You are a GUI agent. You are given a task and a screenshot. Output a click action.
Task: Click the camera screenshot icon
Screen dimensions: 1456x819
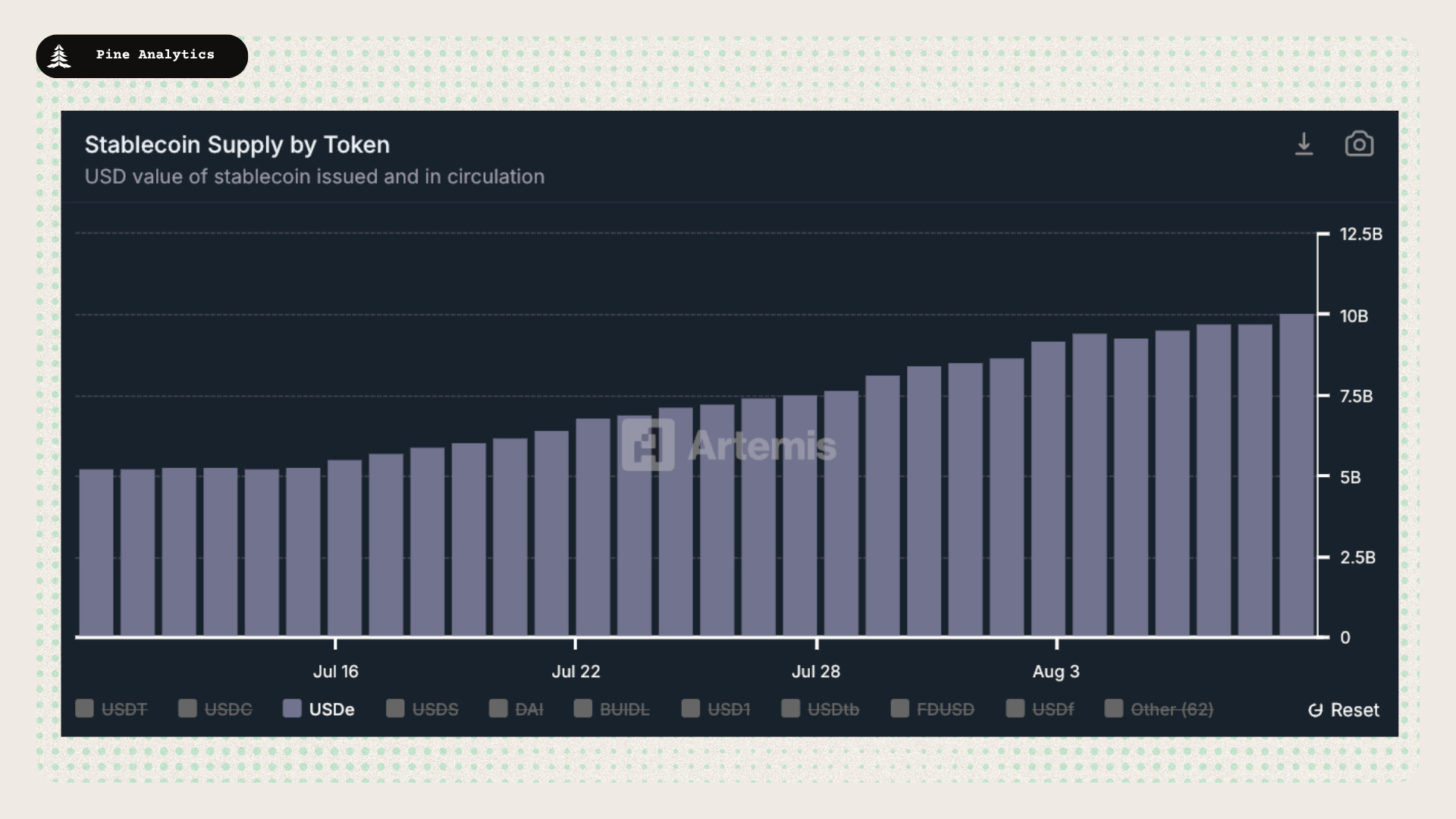[1359, 144]
